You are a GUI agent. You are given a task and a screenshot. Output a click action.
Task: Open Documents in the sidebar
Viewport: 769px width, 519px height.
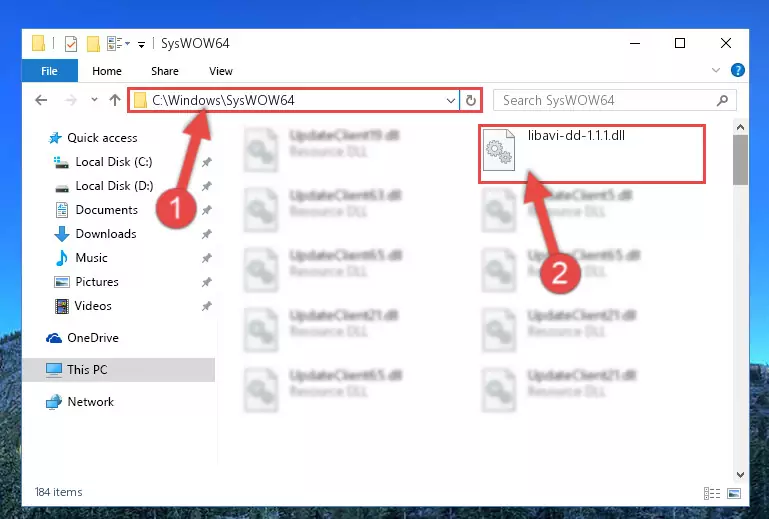(x=106, y=210)
